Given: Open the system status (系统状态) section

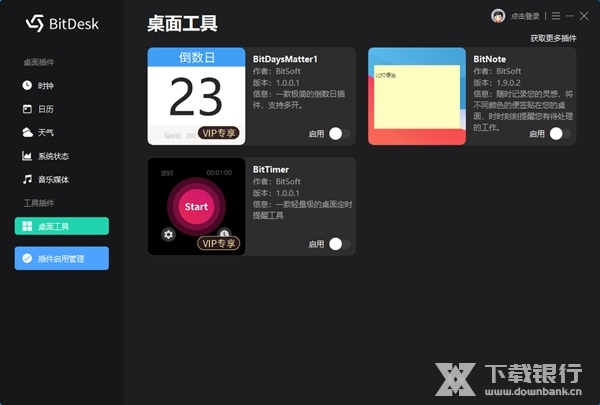Looking at the screenshot, I should pos(46,156).
